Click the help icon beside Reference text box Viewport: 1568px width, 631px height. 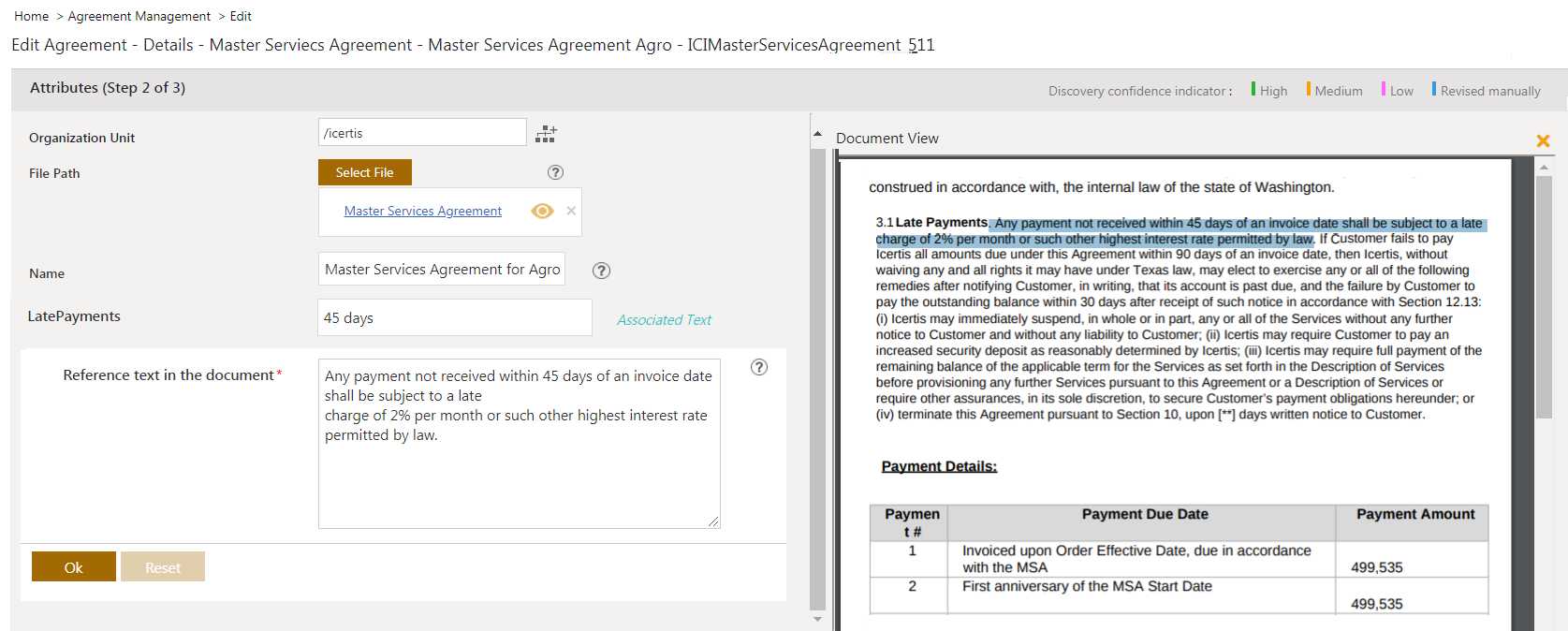(759, 367)
